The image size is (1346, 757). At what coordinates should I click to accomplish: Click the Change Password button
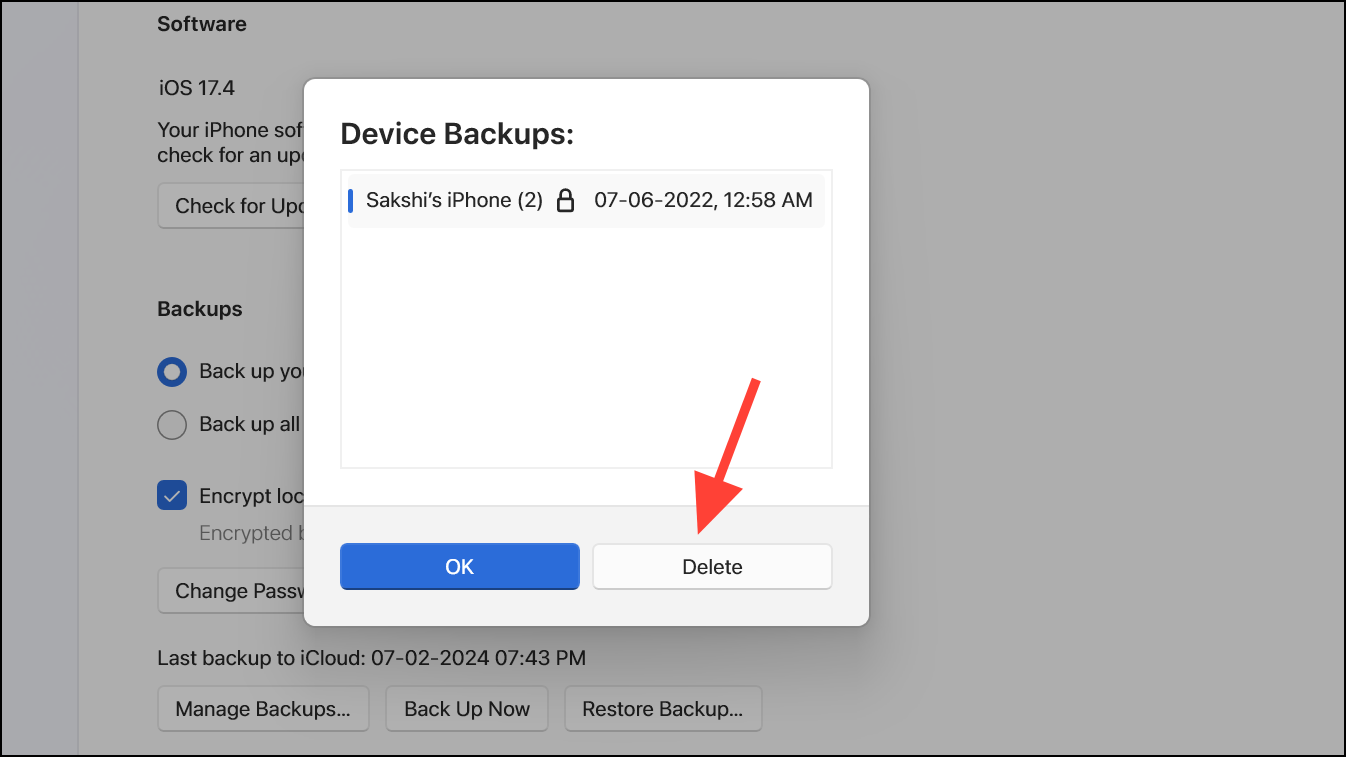(x=232, y=591)
